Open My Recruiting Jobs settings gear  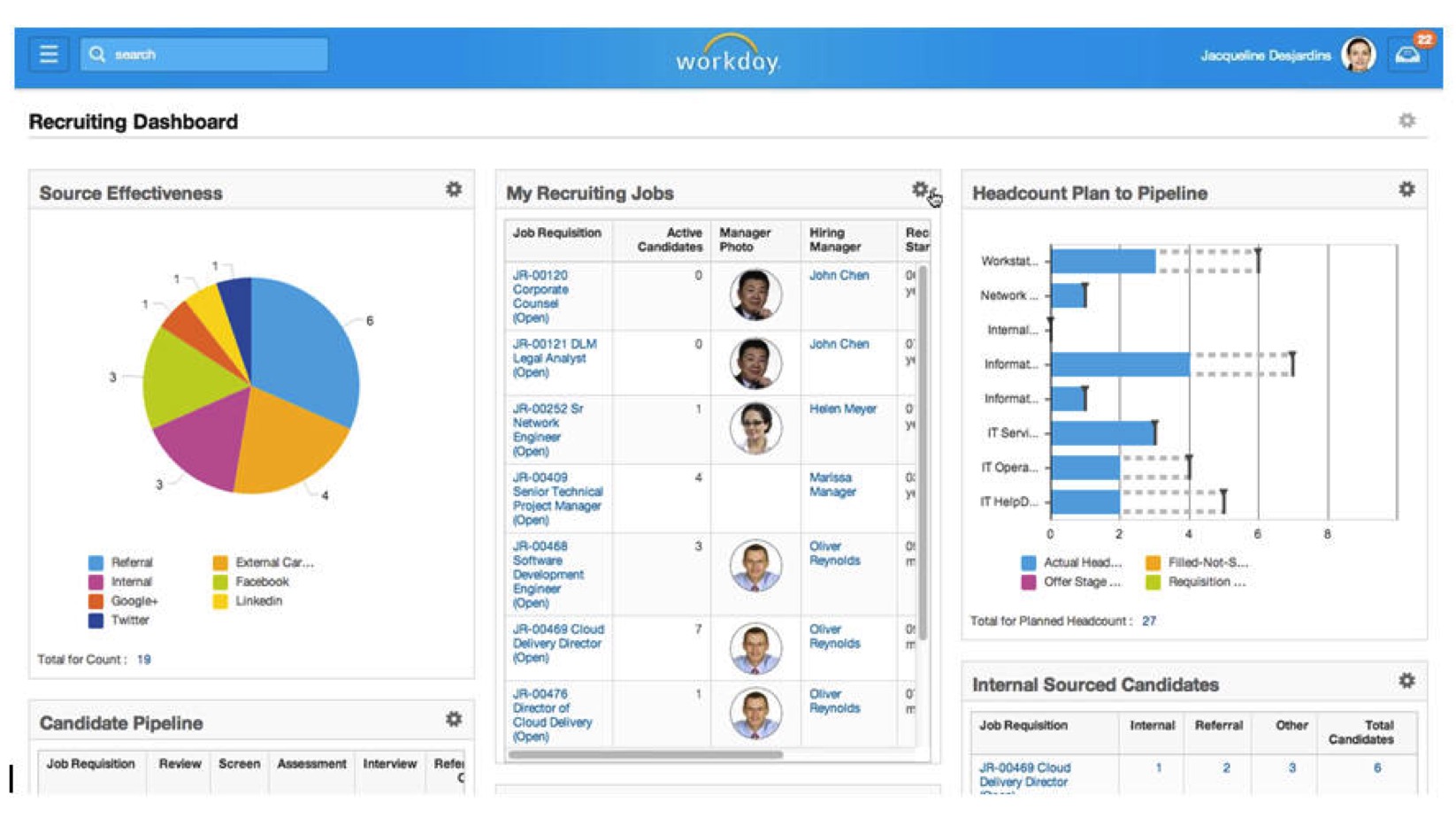921,188
